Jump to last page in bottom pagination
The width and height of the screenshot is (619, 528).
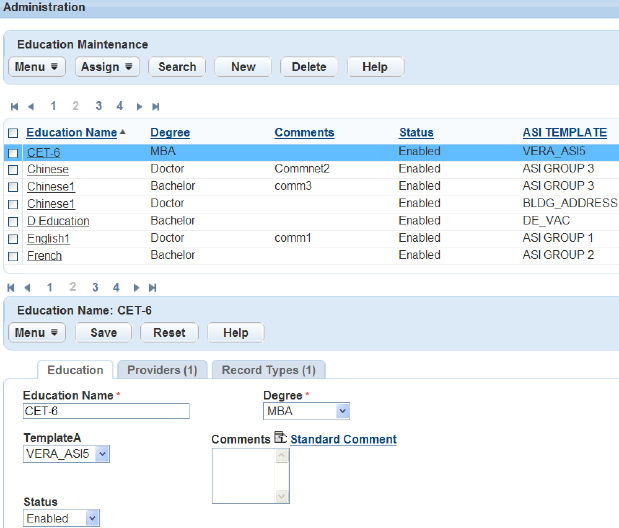152,288
